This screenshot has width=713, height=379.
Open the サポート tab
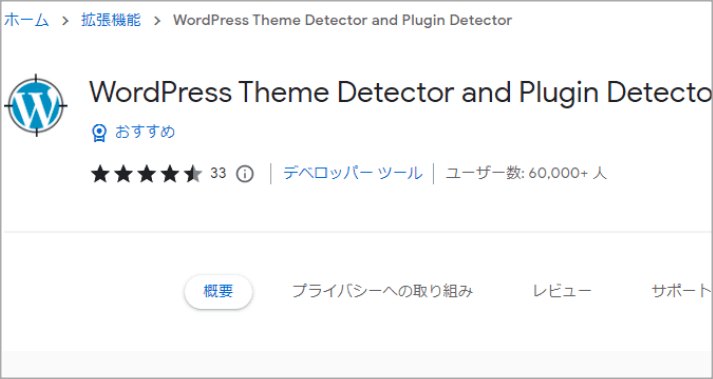pyautogui.click(x=681, y=291)
